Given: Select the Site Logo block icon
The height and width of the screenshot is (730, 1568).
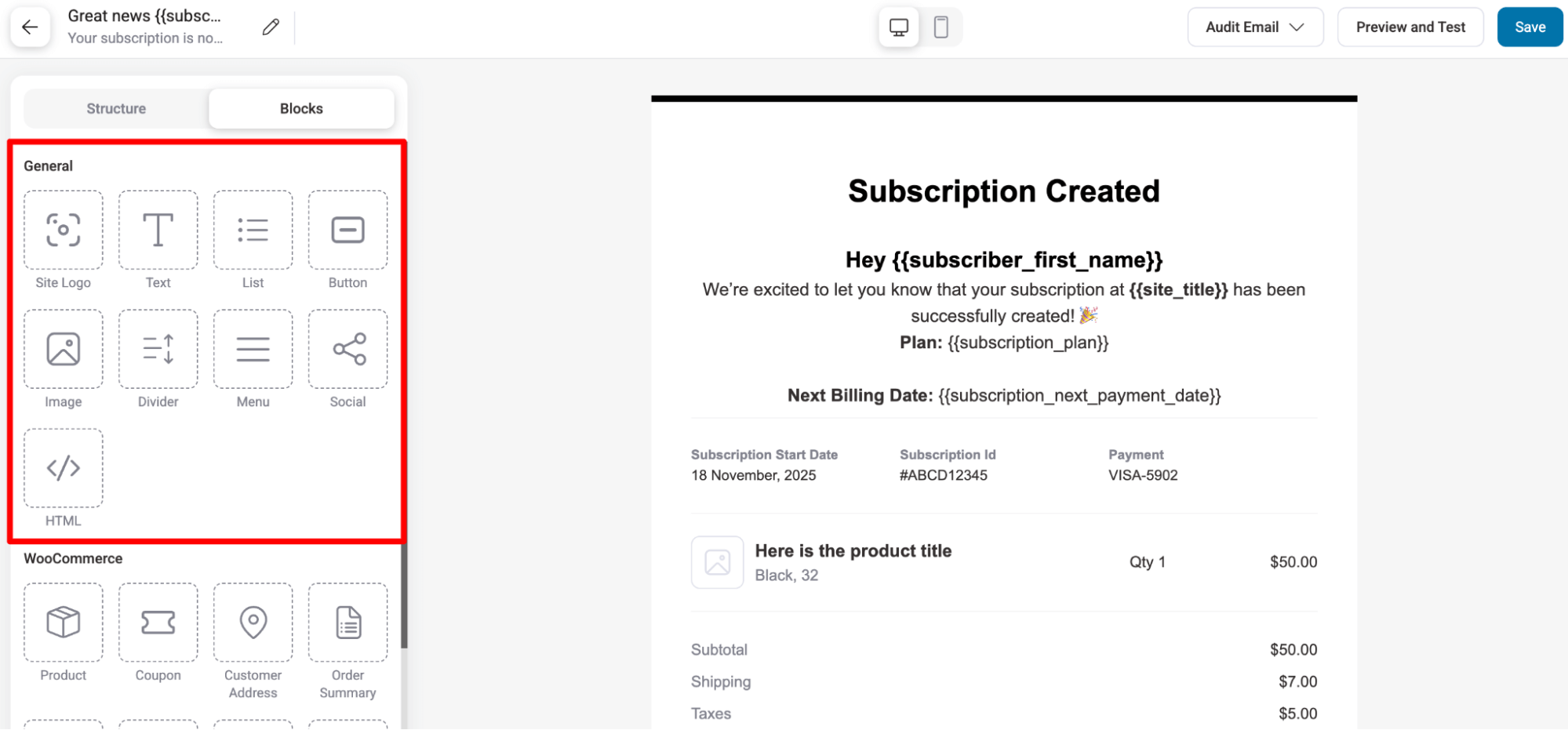Looking at the screenshot, I should [63, 231].
